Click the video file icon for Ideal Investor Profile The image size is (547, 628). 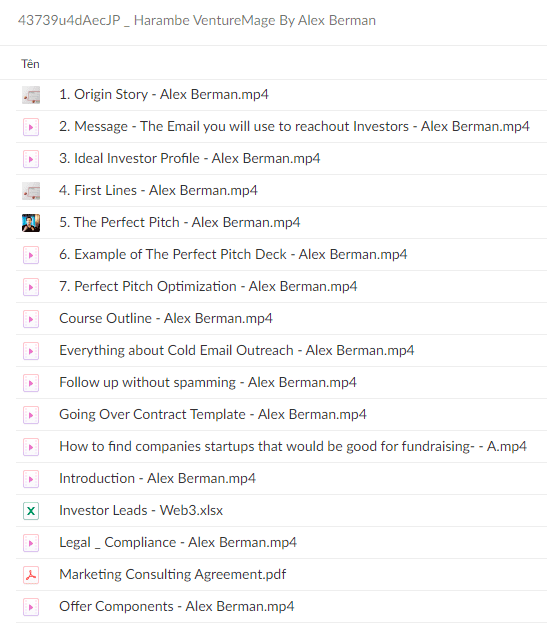coord(31,159)
